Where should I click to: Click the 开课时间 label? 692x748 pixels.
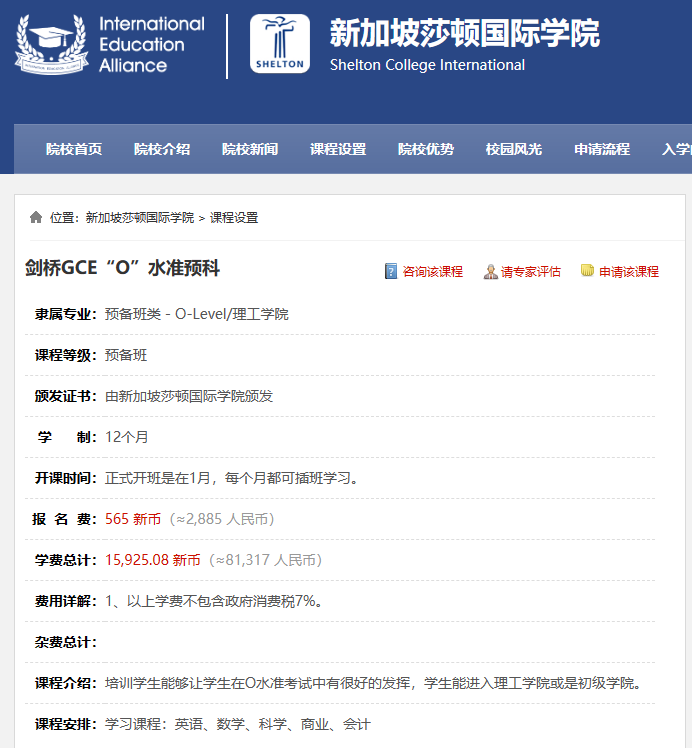click(x=66, y=478)
